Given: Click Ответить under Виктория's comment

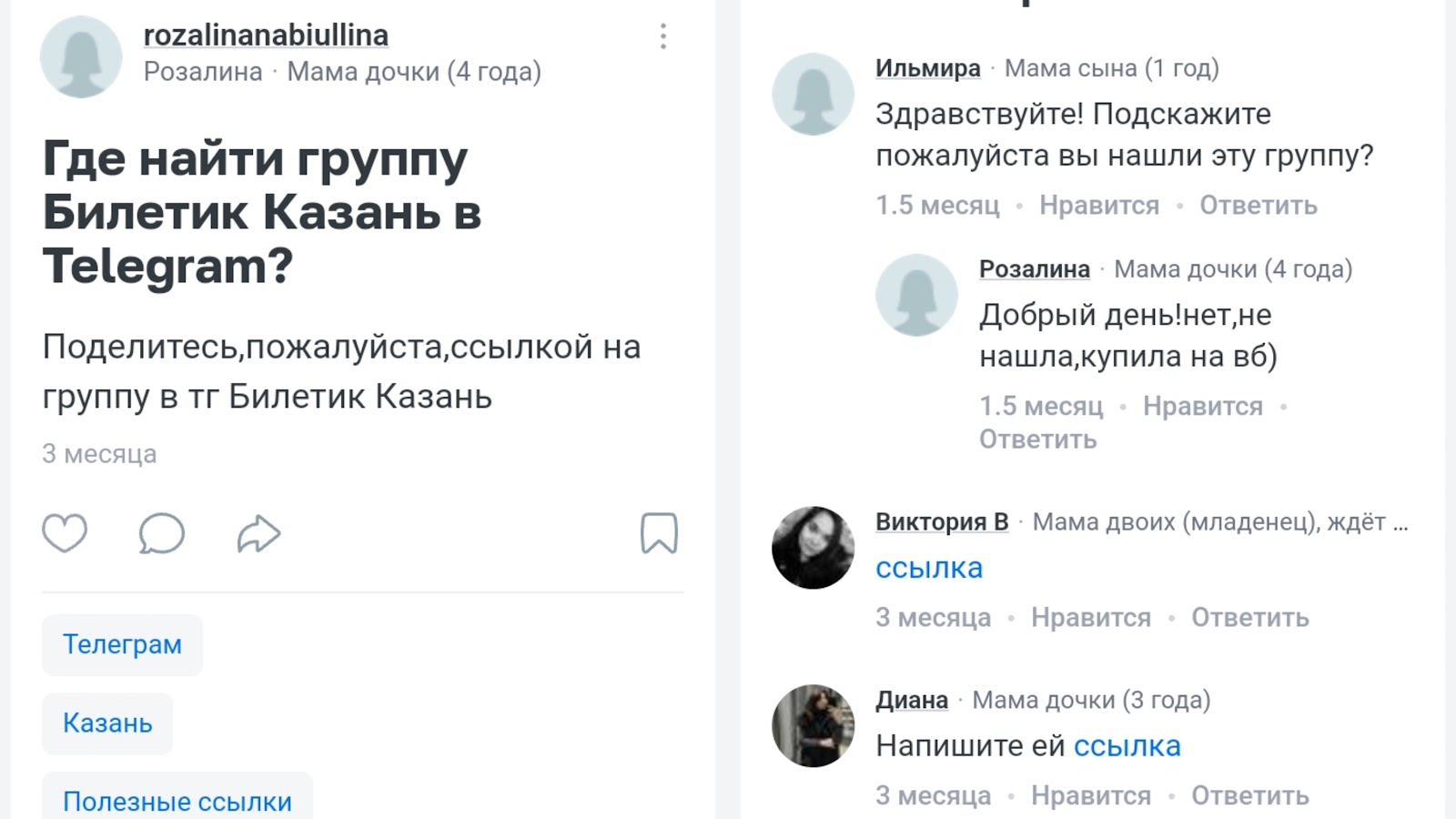Looking at the screenshot, I should 1249,617.
